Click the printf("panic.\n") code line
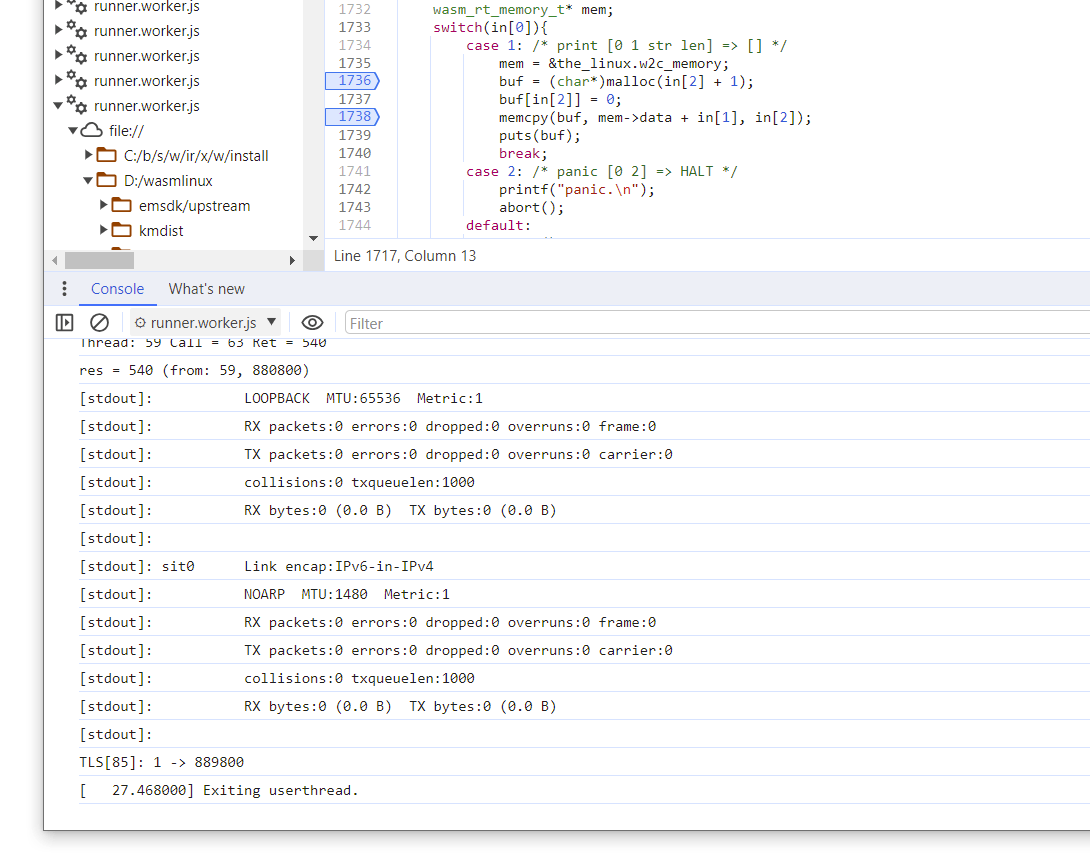The height and width of the screenshot is (855, 1090). (577, 189)
